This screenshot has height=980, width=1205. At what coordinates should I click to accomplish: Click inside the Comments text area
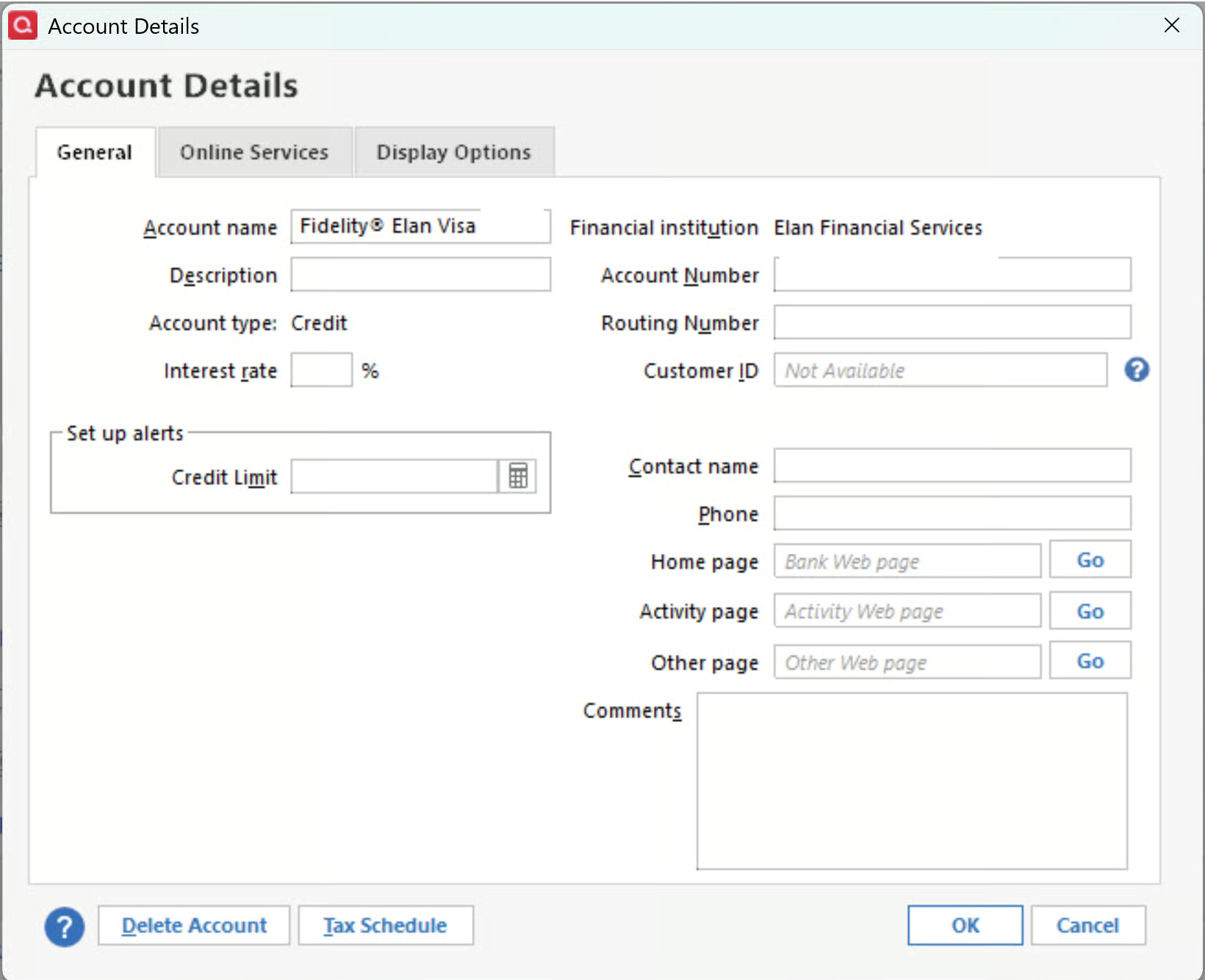(x=912, y=781)
